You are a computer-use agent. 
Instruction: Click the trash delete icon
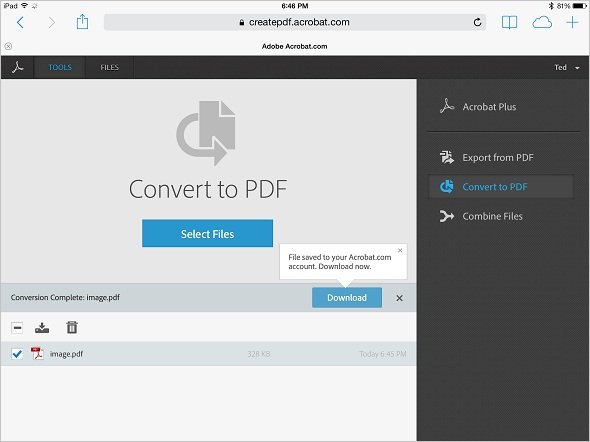(x=72, y=327)
